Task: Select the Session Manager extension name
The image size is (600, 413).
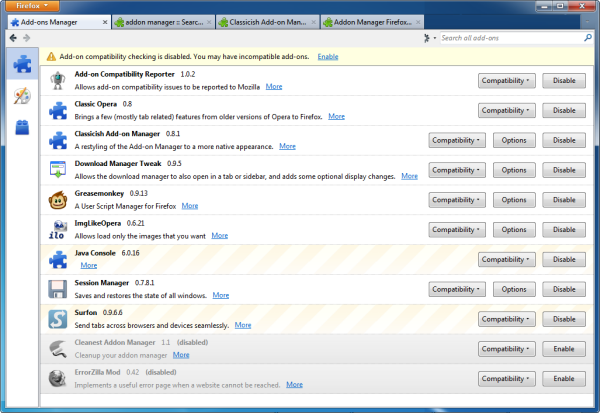Action: pyautogui.click(x=102, y=283)
